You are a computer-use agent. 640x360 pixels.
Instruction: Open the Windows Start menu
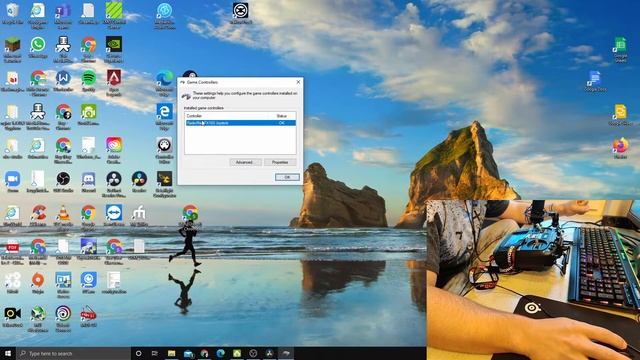8,353
